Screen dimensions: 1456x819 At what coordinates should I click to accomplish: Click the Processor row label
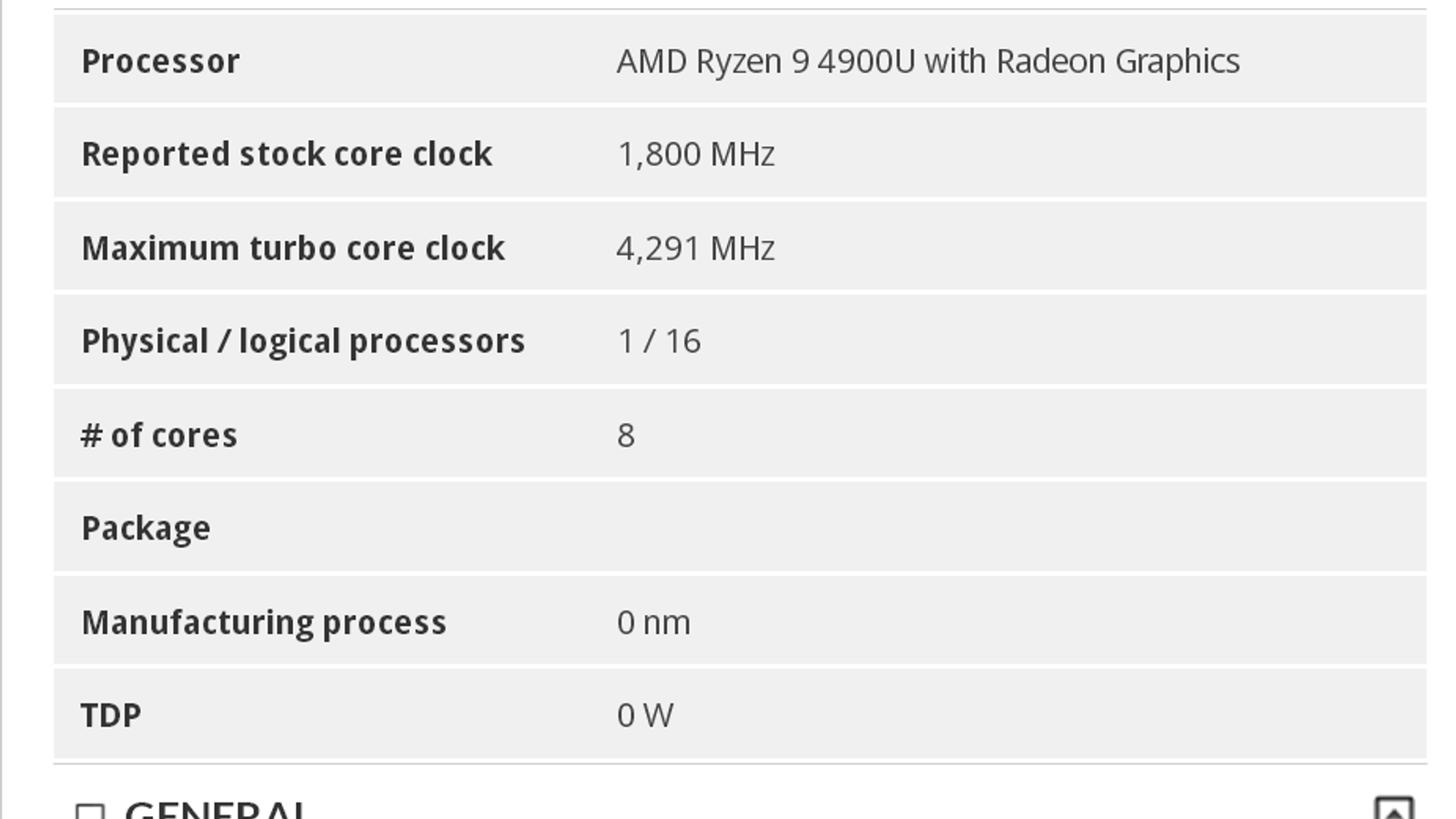coord(161,62)
